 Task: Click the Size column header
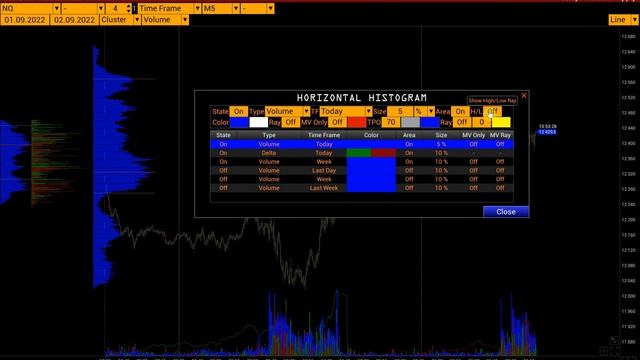[x=441, y=135]
